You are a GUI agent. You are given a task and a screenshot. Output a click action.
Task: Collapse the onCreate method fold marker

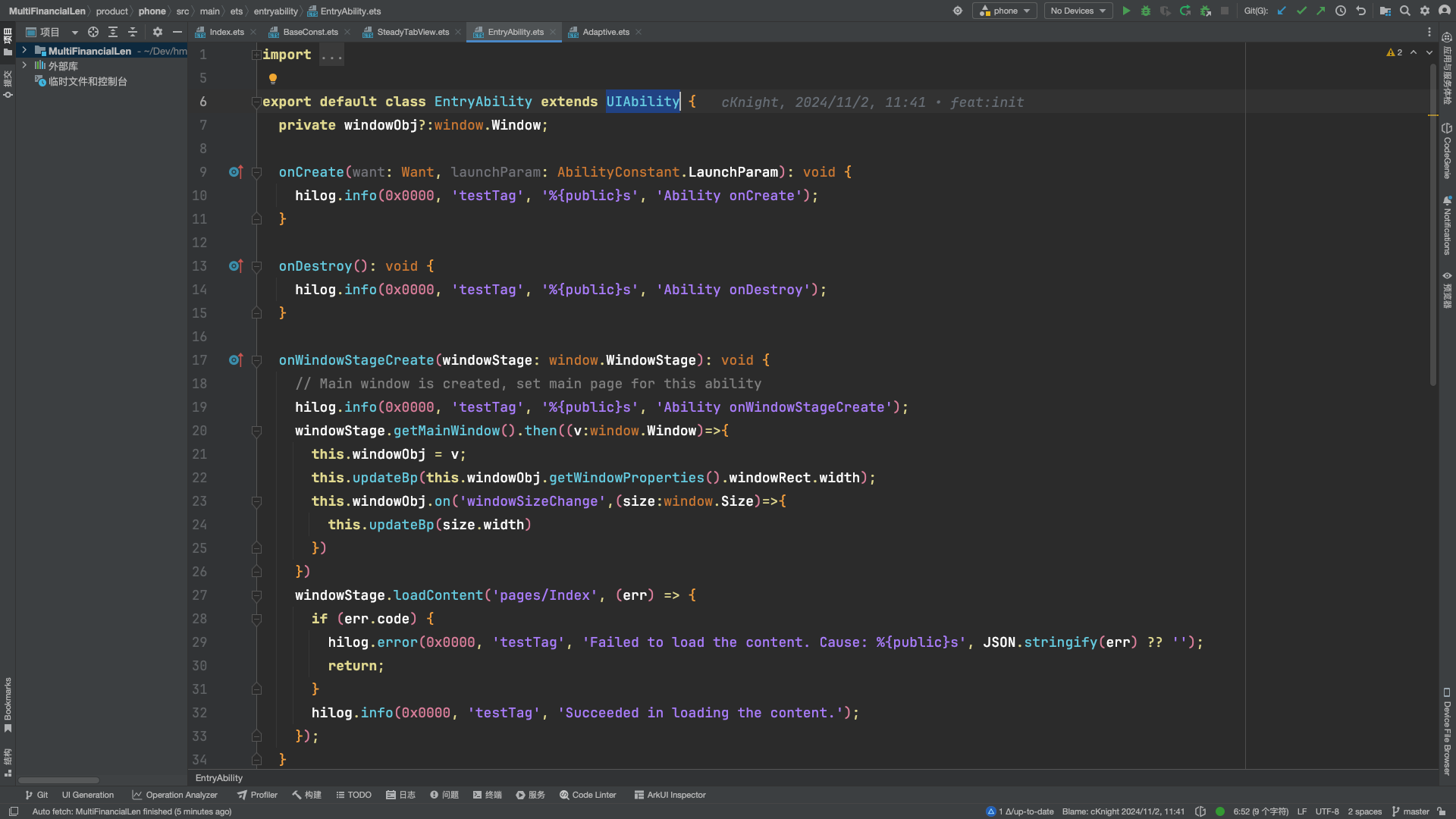256,172
